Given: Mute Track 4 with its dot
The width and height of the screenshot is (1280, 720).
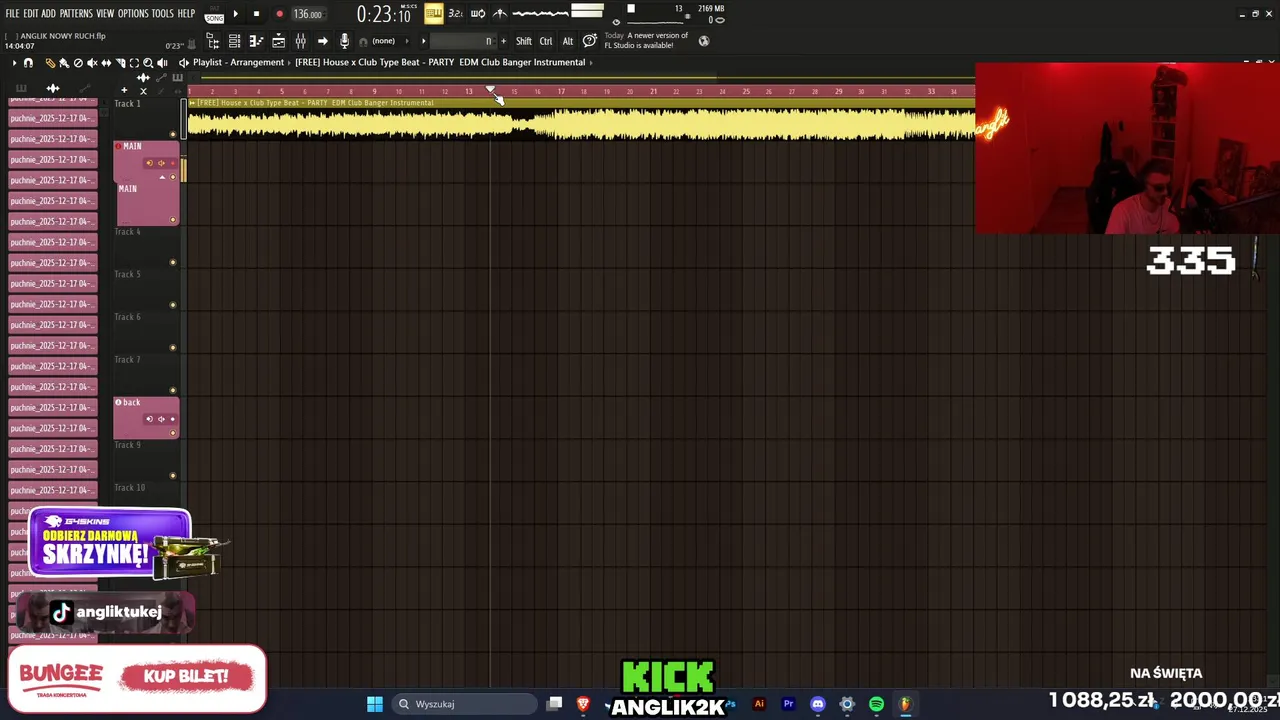Looking at the screenshot, I should (x=173, y=262).
